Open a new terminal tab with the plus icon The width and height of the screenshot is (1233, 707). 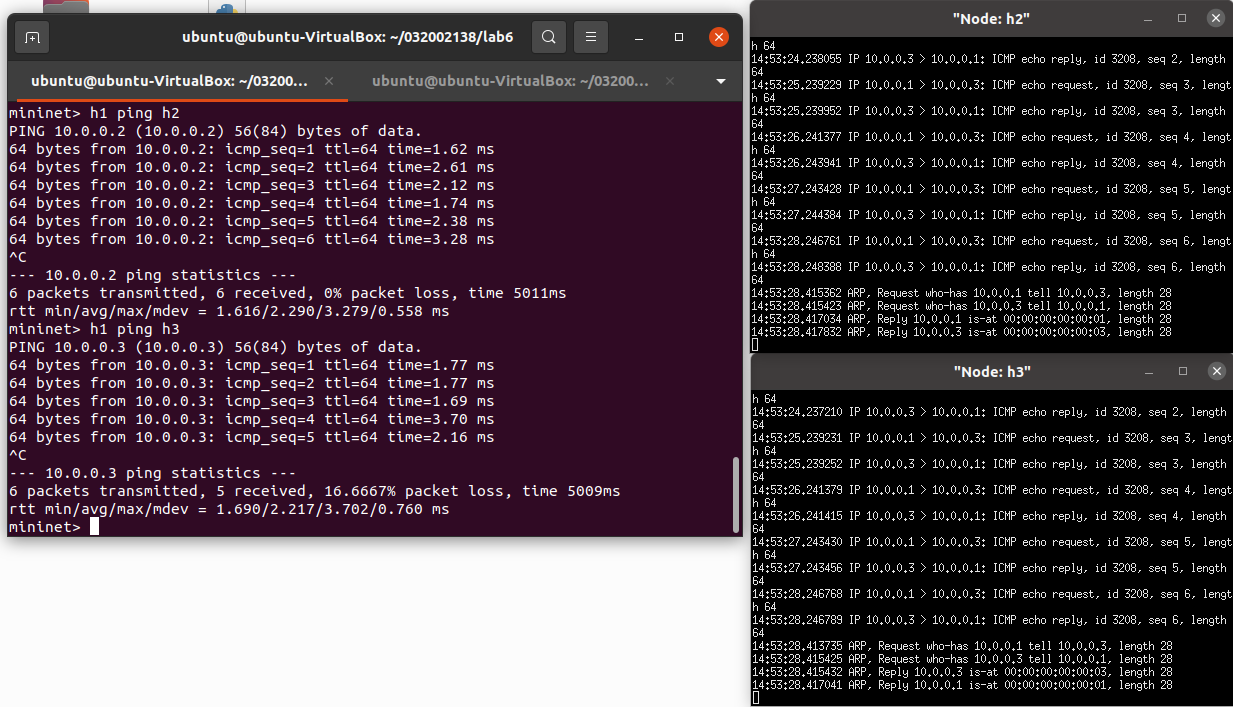pyautogui.click(x=32, y=38)
